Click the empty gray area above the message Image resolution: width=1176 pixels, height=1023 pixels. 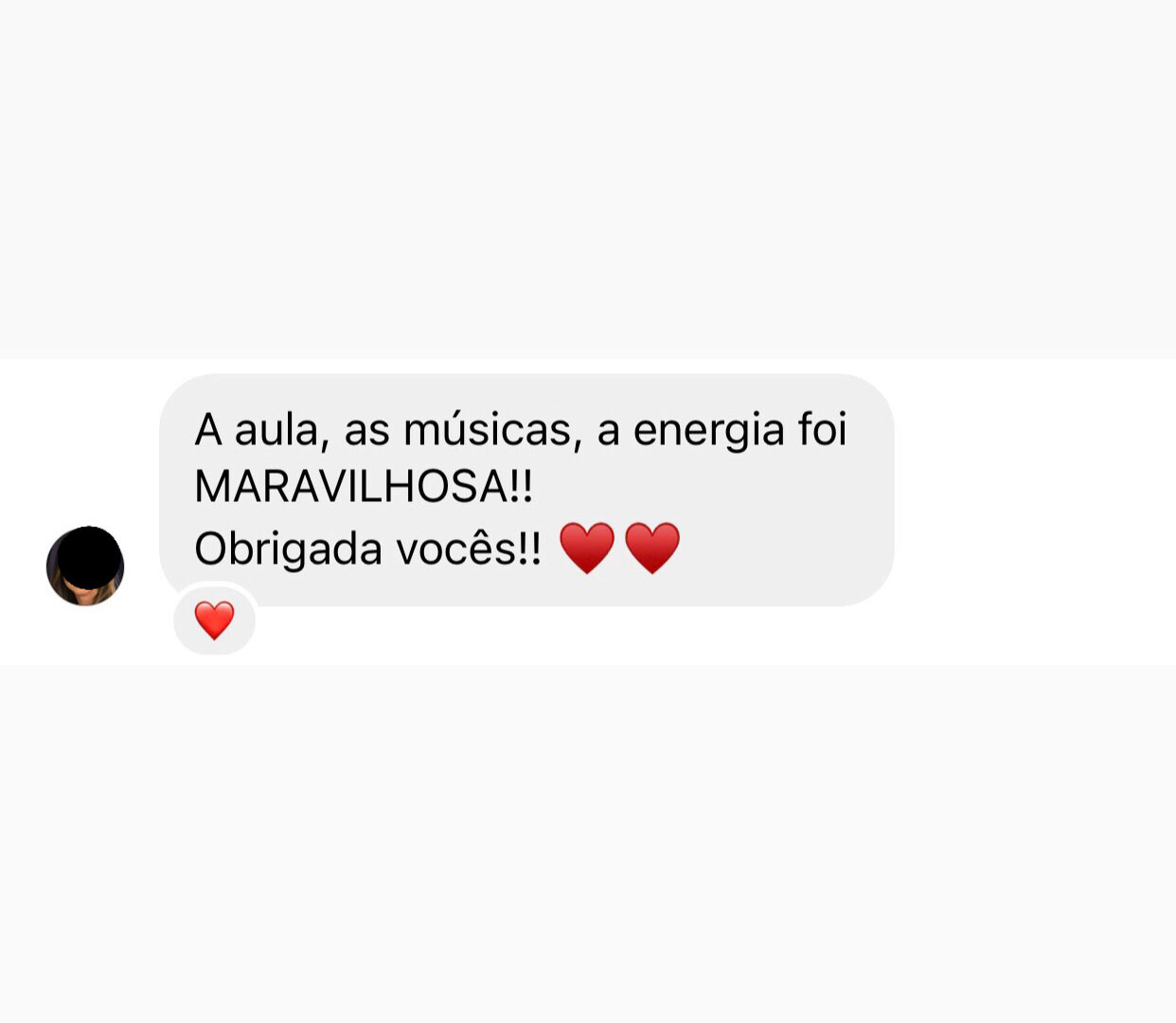588,179
